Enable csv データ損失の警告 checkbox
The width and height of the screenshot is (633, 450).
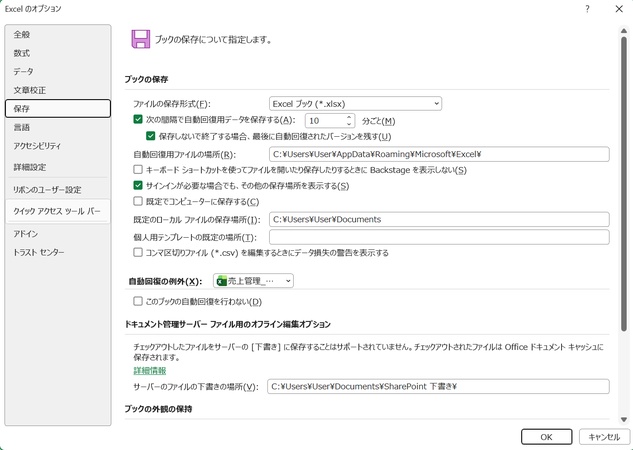point(138,253)
